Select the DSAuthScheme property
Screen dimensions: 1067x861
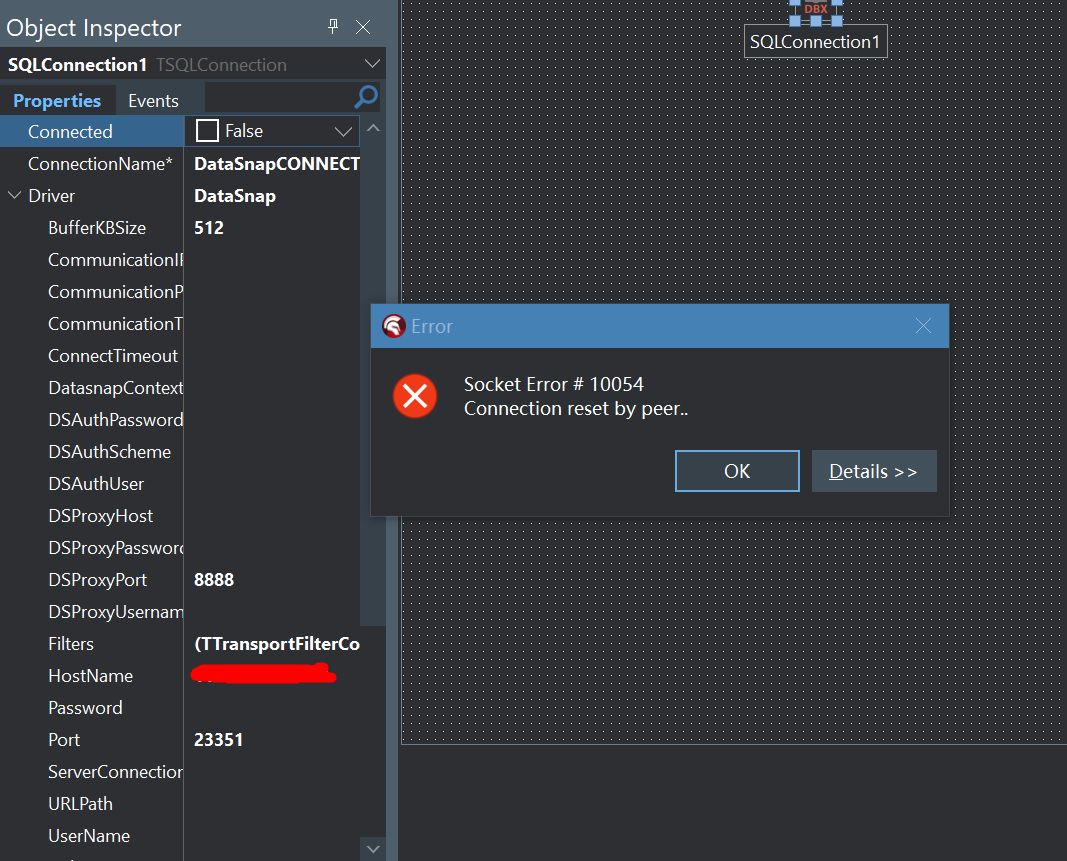point(109,452)
